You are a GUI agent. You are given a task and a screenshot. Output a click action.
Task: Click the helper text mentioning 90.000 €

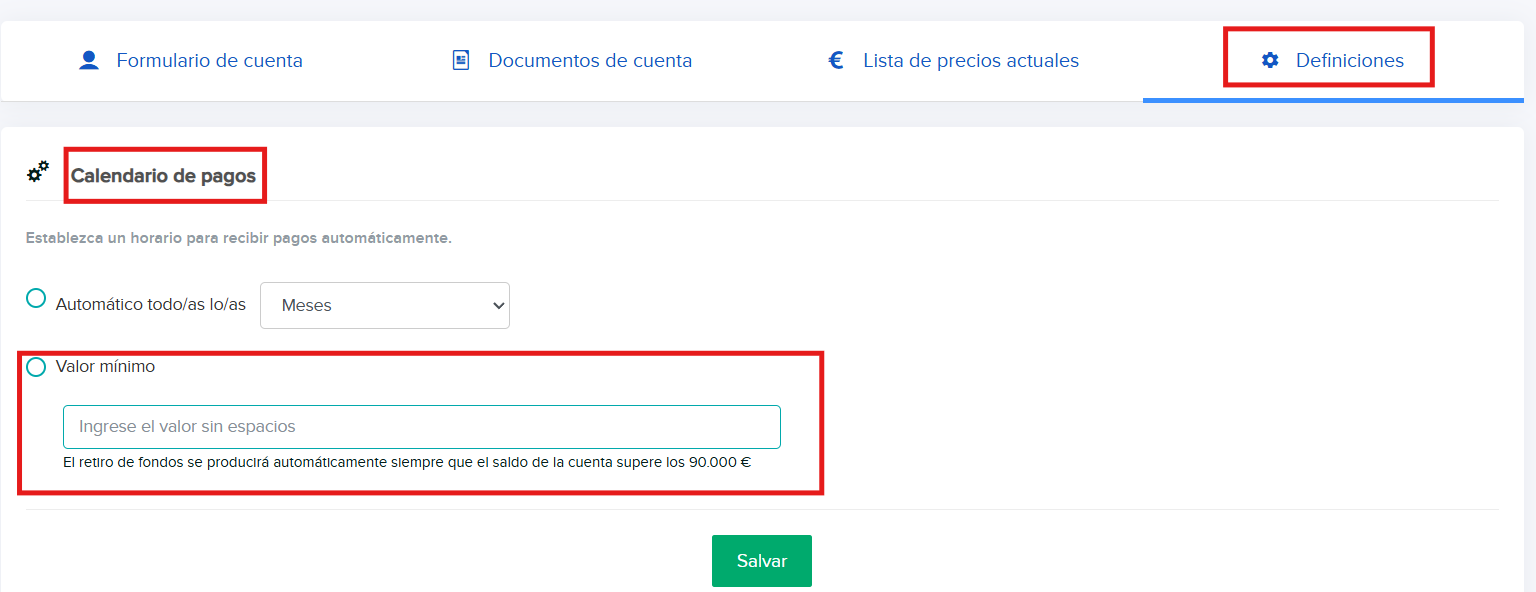406,464
